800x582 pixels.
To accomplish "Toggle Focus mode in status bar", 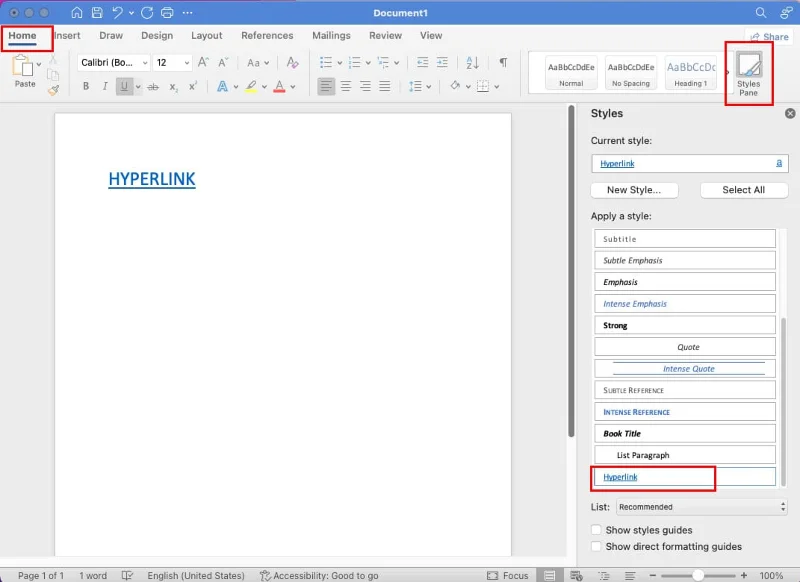I will click(x=508, y=575).
